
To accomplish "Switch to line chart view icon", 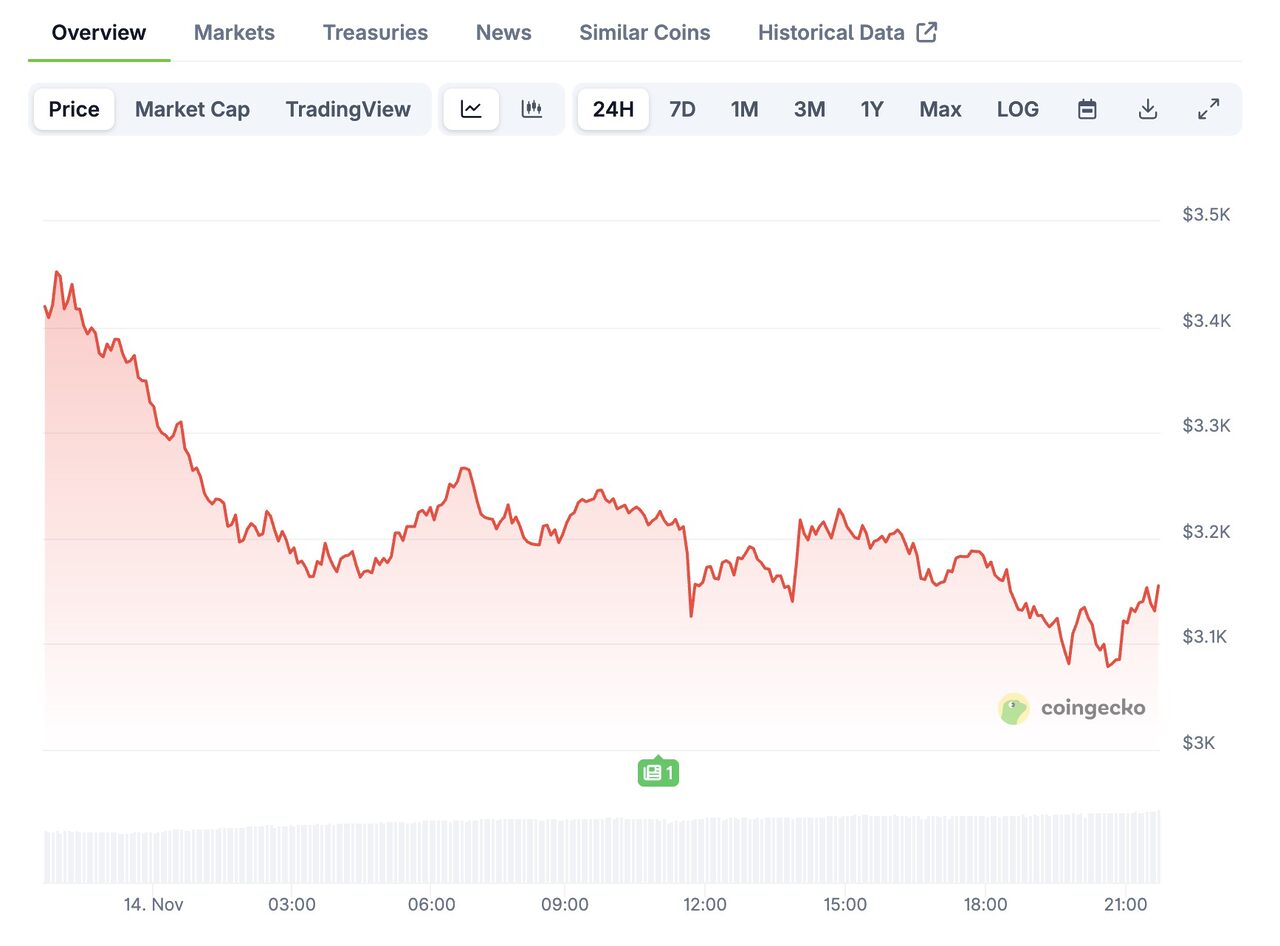I will (471, 109).
